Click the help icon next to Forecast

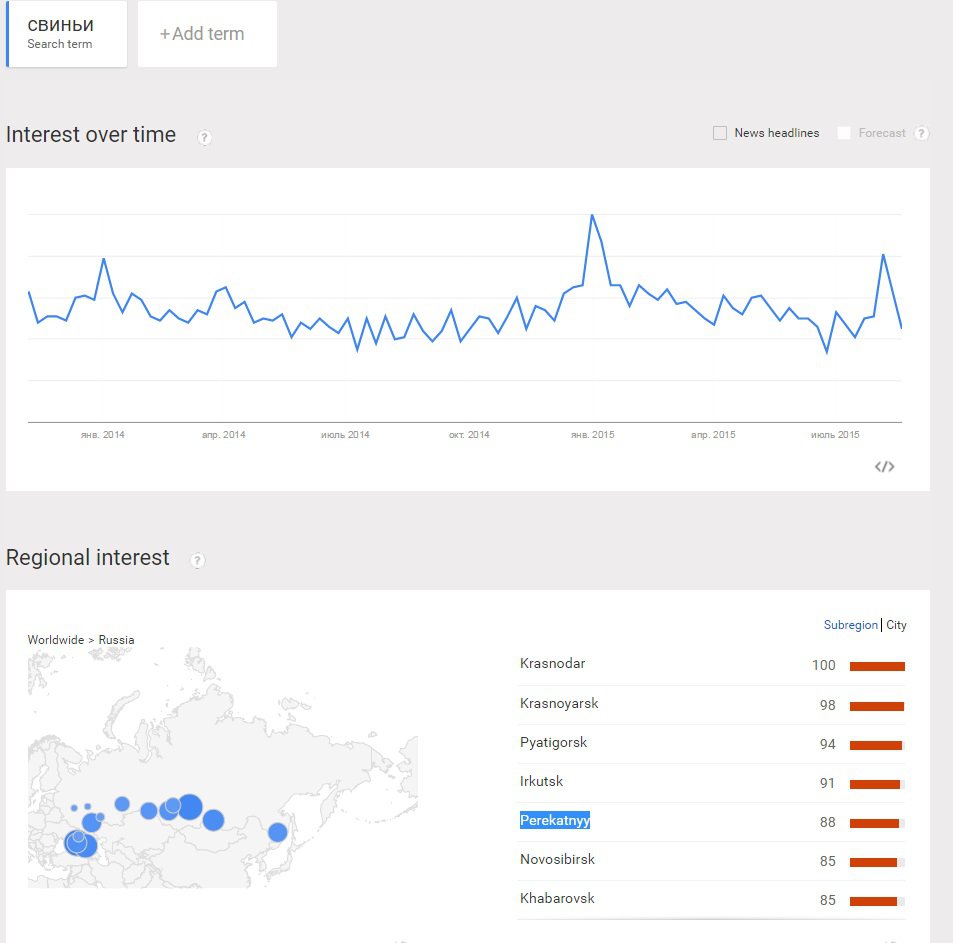click(922, 133)
